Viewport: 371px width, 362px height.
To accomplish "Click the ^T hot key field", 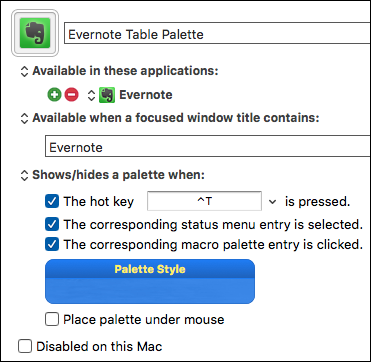I will [x=204, y=201].
